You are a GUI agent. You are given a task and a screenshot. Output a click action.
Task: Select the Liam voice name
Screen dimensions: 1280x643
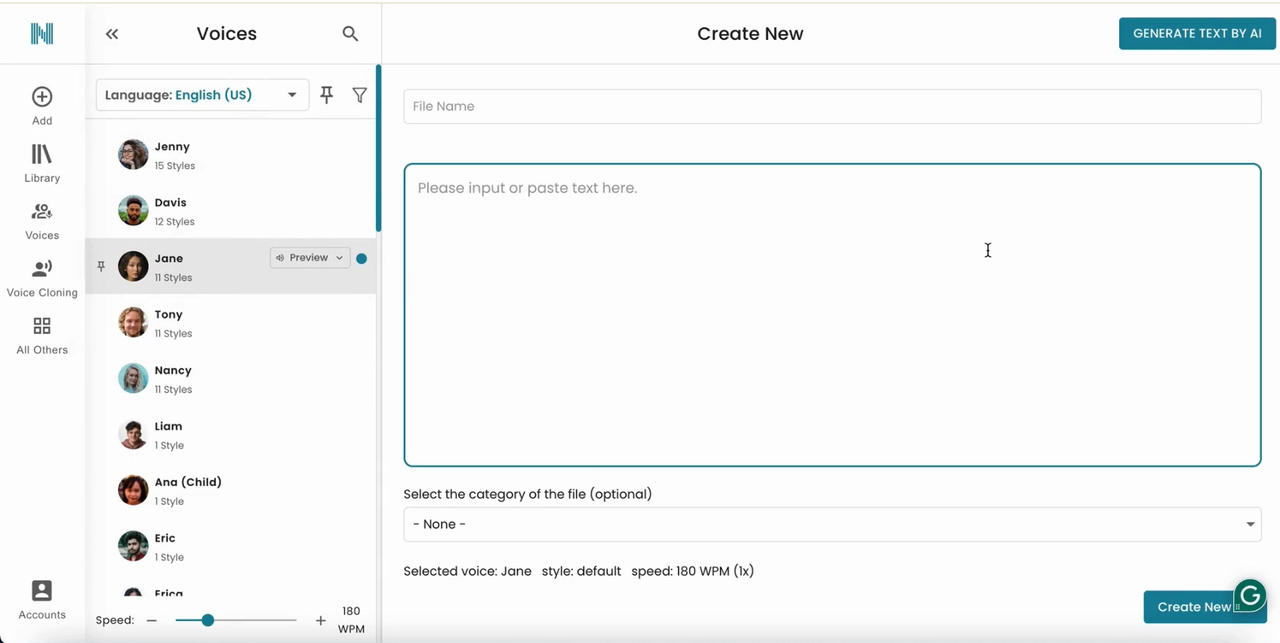[x=169, y=426]
